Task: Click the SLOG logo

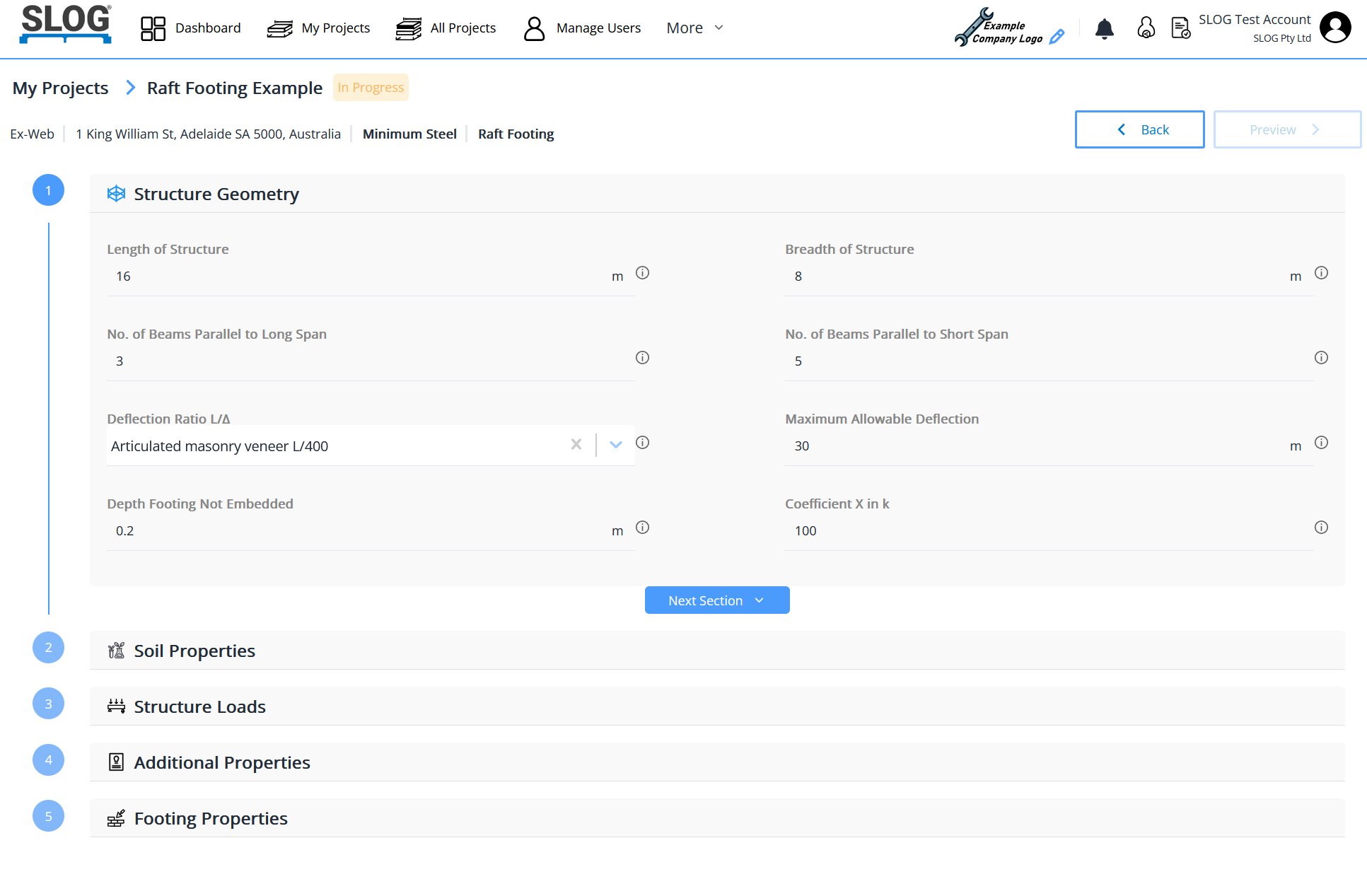Action: tap(65, 24)
